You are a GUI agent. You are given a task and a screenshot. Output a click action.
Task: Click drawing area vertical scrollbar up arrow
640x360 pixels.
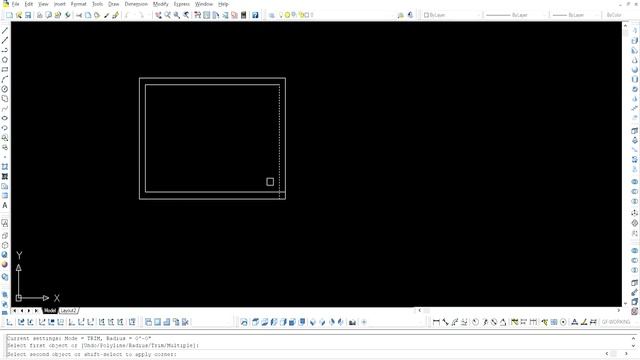625,25
